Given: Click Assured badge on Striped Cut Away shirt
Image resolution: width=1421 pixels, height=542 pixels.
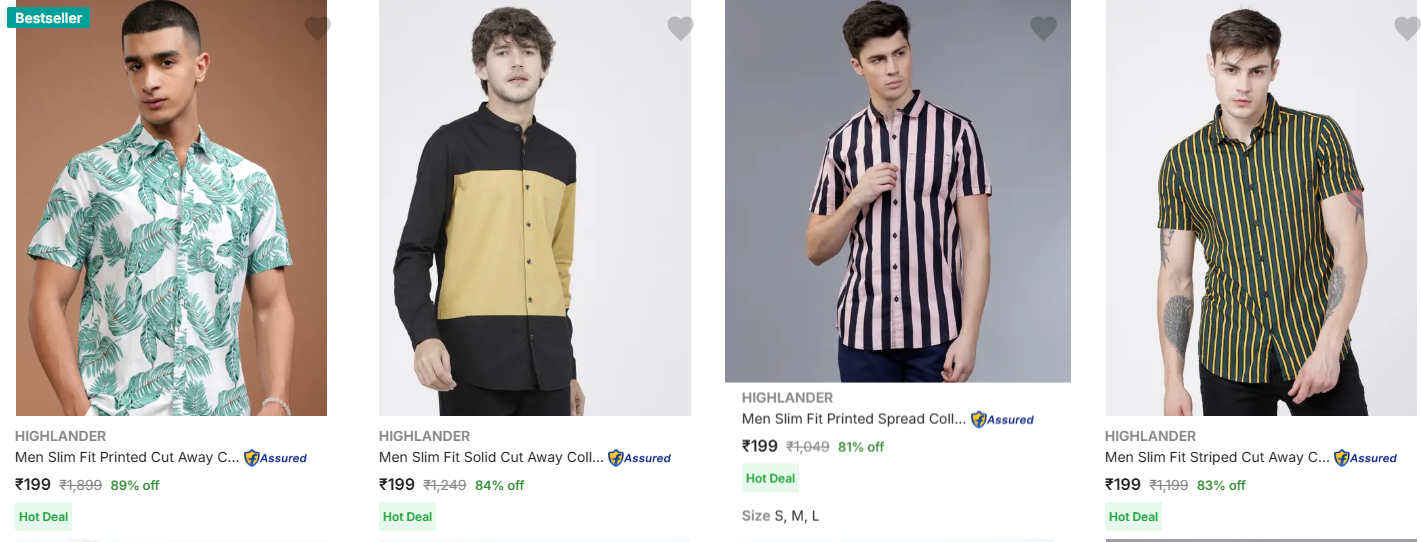Looking at the screenshot, I should (1365, 458).
